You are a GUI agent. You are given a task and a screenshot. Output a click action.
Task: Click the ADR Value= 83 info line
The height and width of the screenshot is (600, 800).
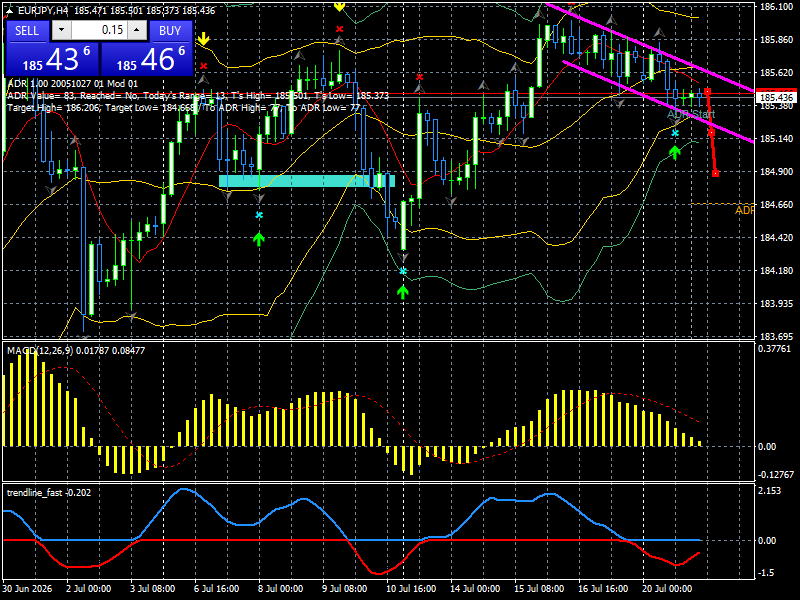coord(198,95)
